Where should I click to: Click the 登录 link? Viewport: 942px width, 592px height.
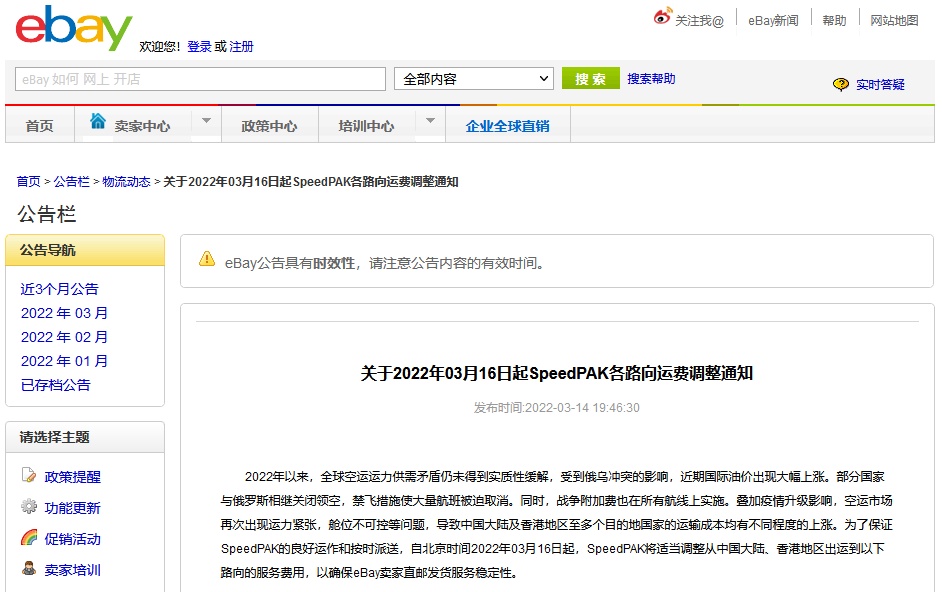pos(199,46)
